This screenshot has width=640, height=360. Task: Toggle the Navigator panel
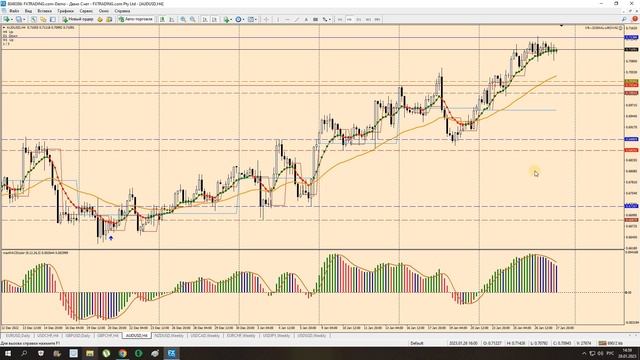point(53,19)
